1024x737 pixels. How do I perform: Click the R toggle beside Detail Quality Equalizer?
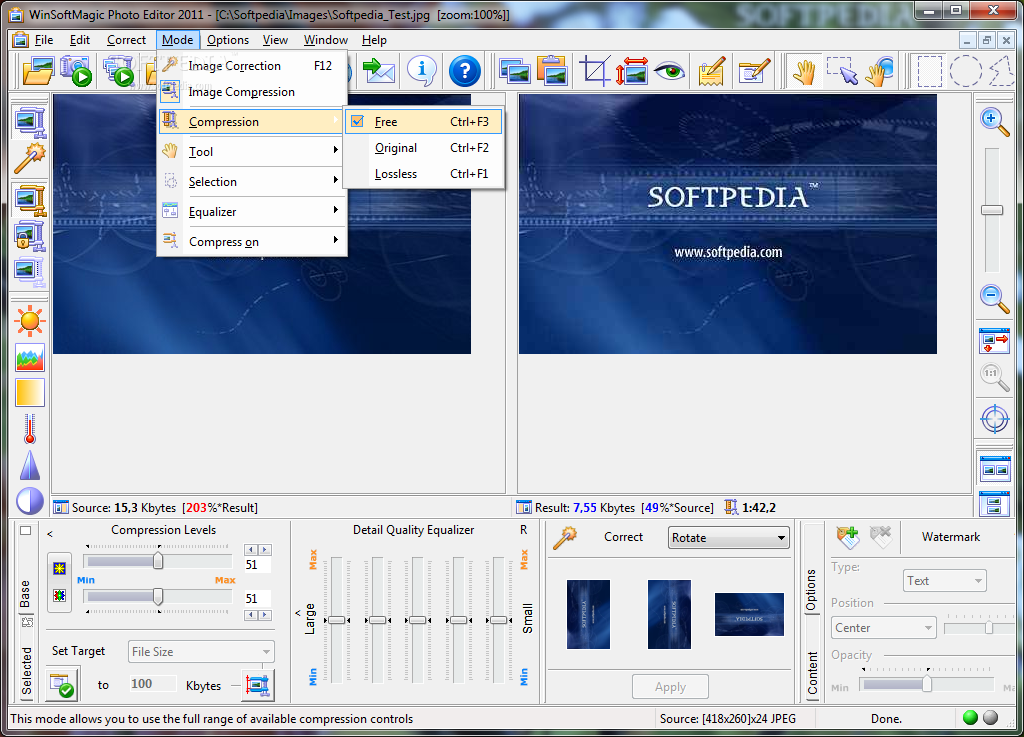click(x=523, y=530)
